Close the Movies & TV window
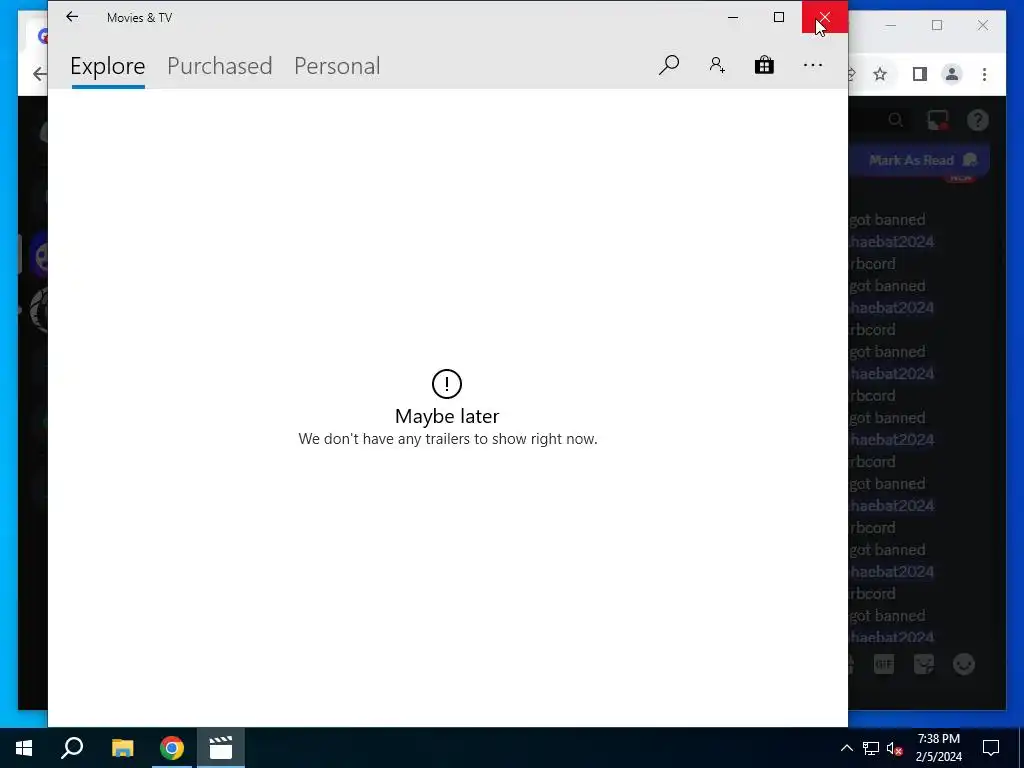This screenshot has height=768, width=1024. (825, 17)
